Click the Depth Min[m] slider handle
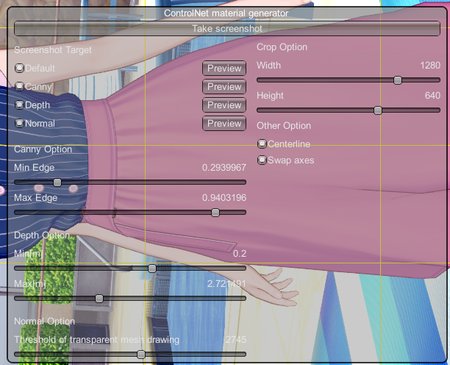 152,268
